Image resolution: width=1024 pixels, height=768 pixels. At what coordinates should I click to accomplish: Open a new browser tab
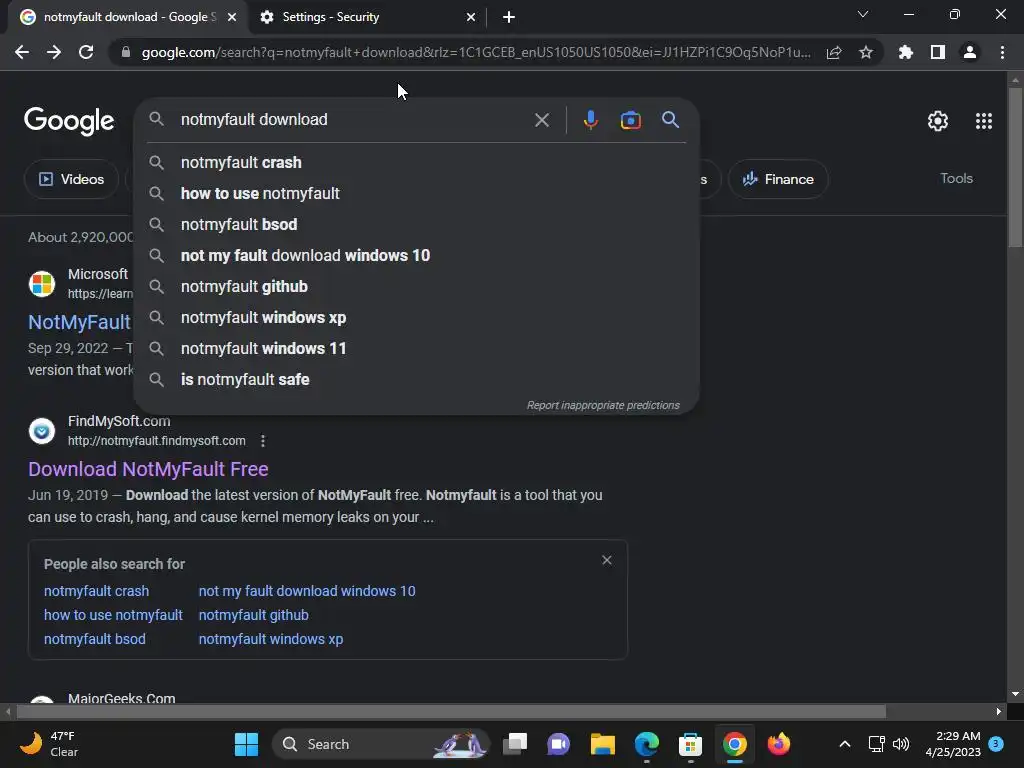click(x=509, y=17)
